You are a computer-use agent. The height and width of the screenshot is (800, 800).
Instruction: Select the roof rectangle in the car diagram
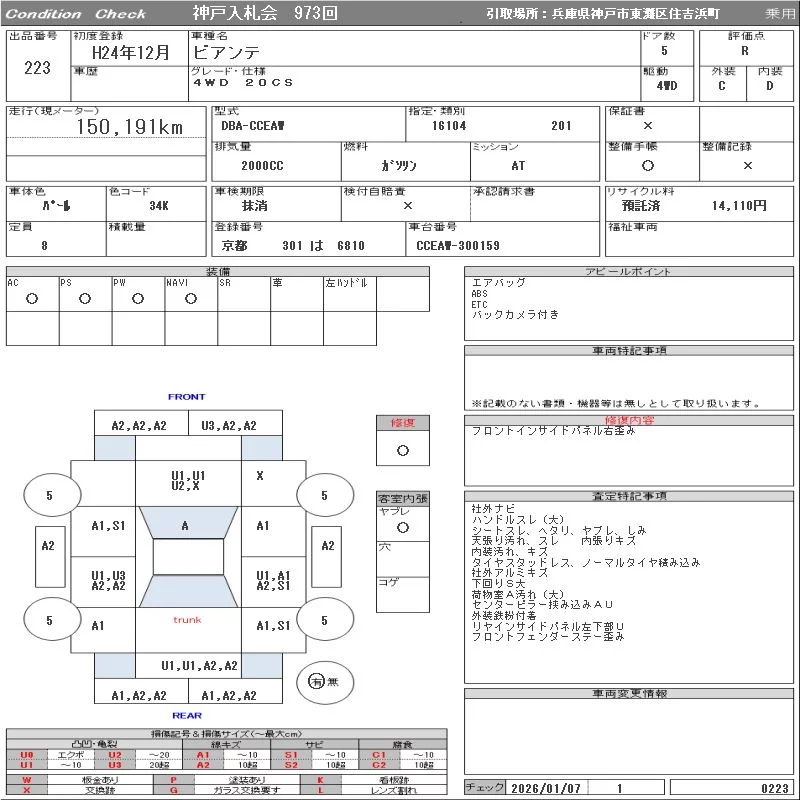coord(187,558)
